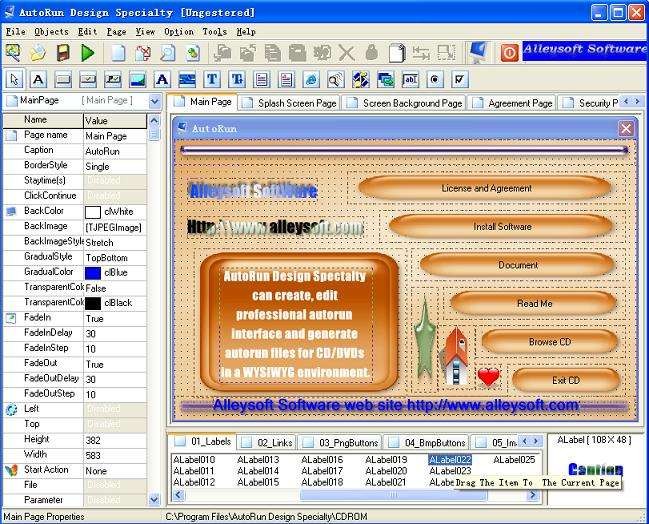Click the page preview magnifier icon

tap(168, 53)
